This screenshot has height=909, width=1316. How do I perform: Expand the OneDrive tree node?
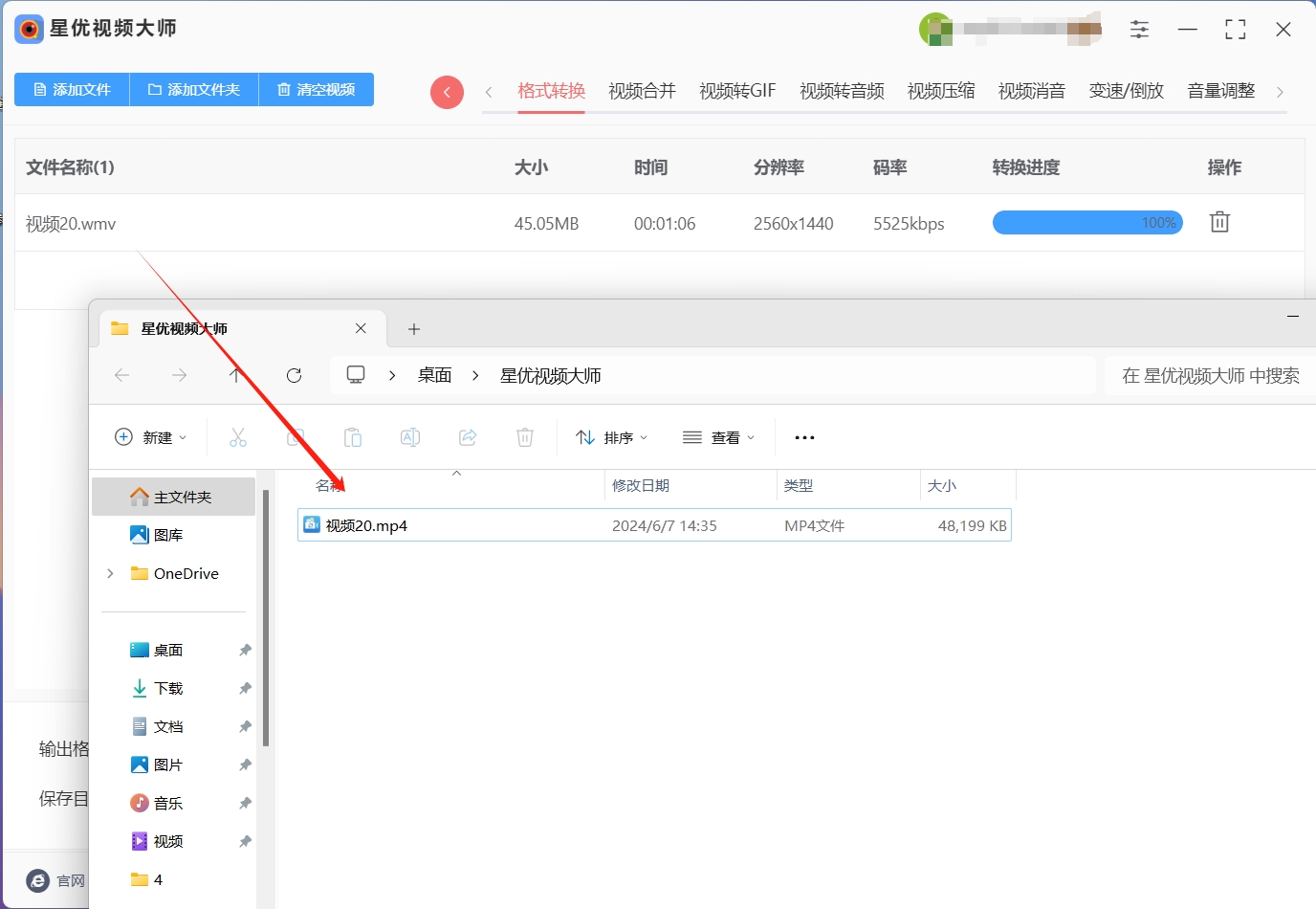click(110, 573)
